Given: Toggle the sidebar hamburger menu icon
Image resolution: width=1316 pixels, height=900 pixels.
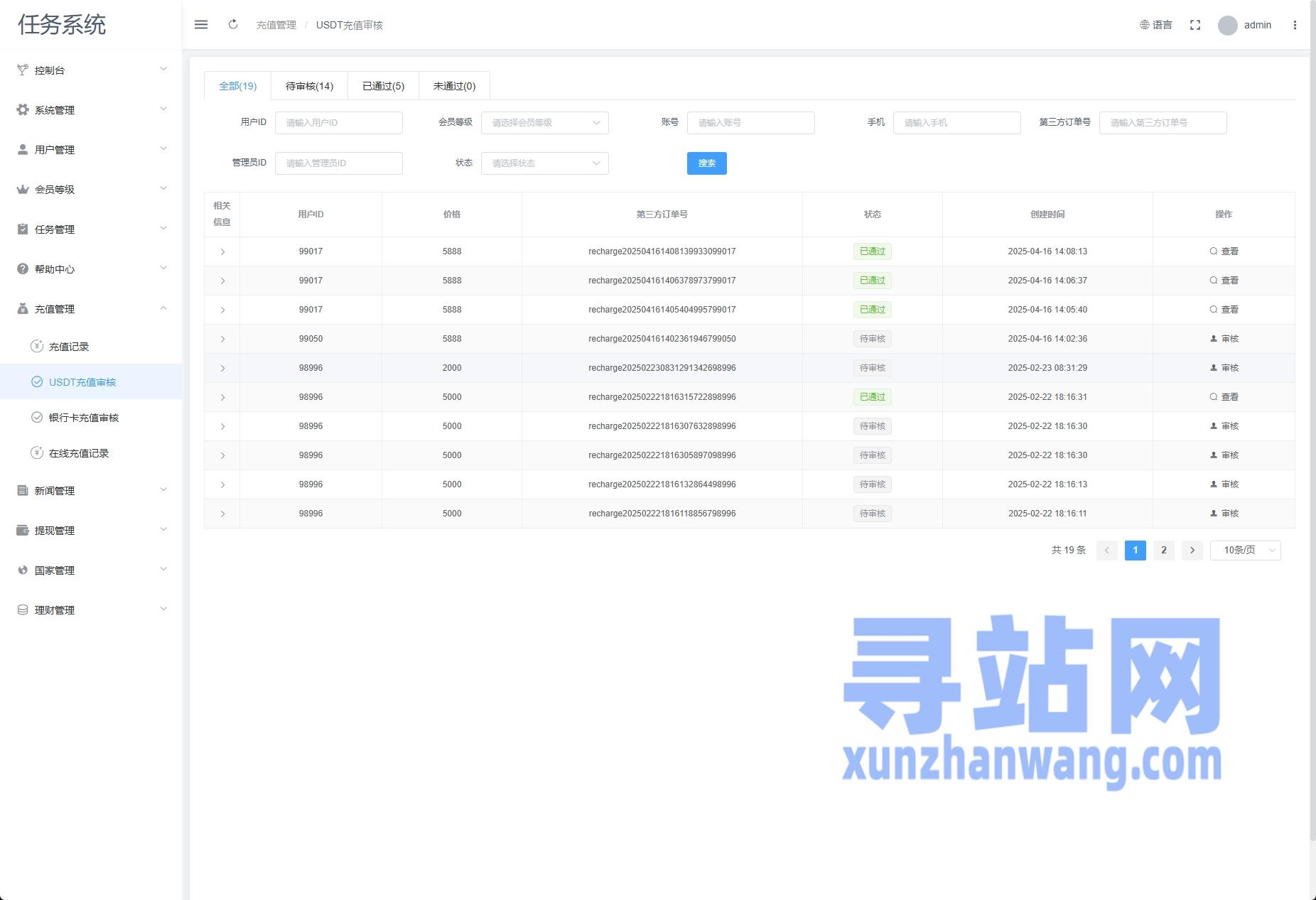Looking at the screenshot, I should pyautogui.click(x=201, y=25).
